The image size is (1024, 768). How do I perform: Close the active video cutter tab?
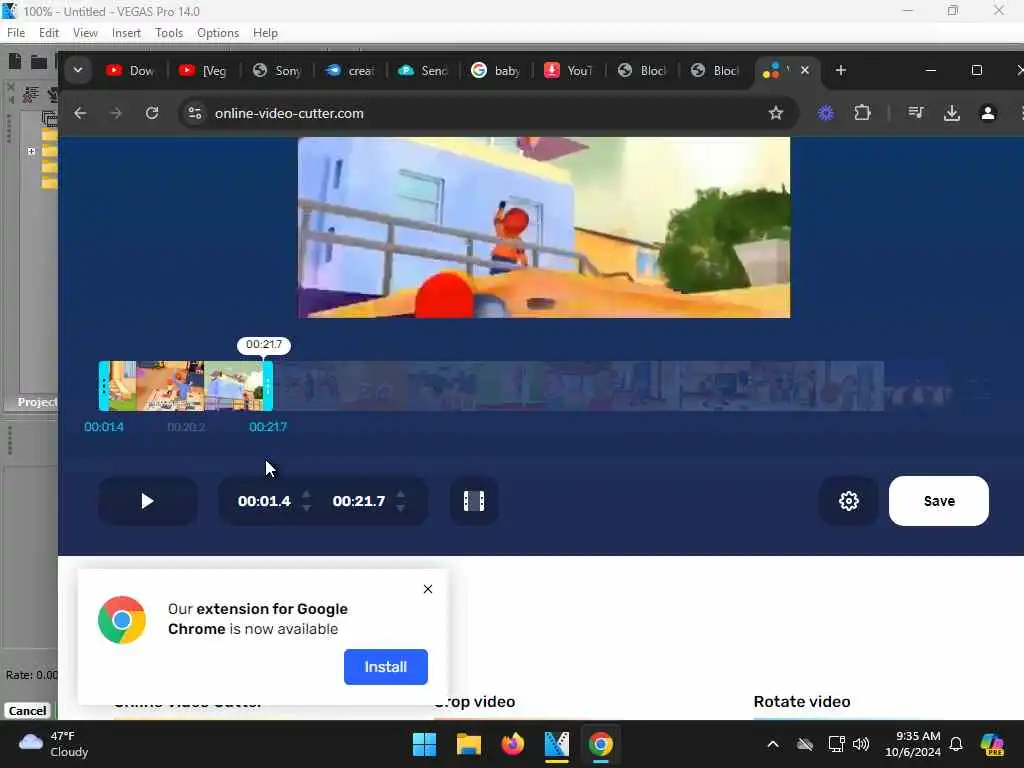pyautogui.click(x=805, y=70)
